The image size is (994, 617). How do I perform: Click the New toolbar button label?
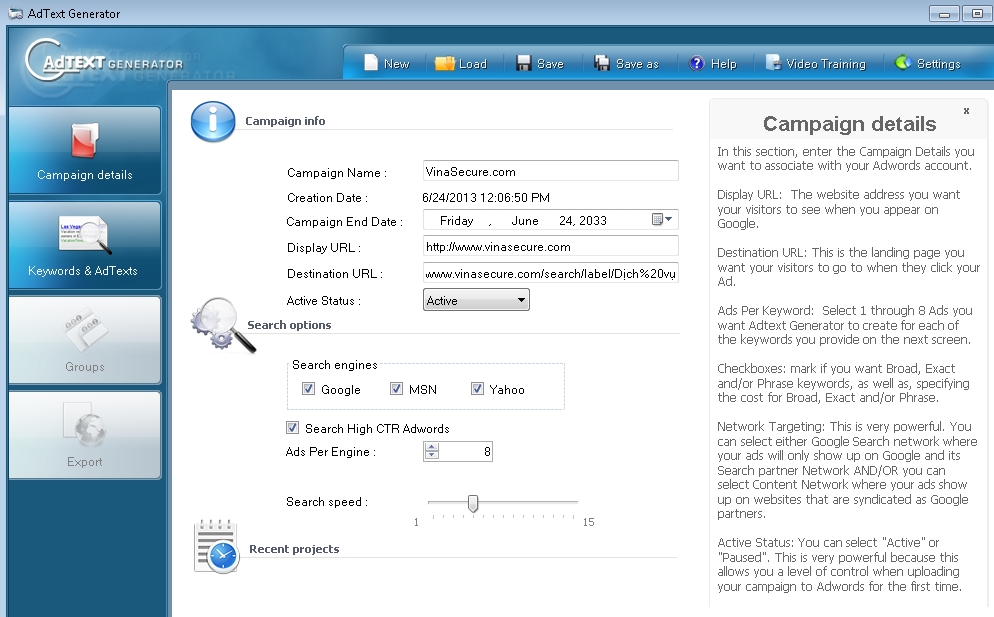(x=397, y=63)
